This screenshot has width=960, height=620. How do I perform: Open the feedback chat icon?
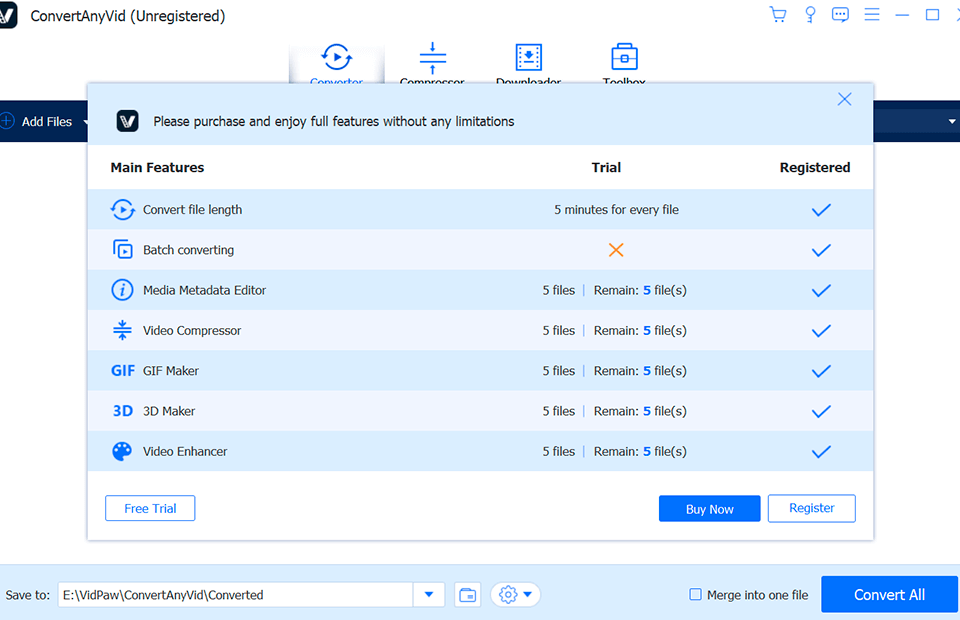click(x=840, y=14)
